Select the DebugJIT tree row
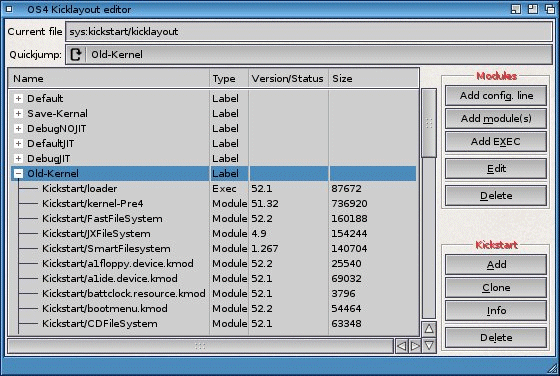Screen dimensions: 560x376 click(214, 159)
